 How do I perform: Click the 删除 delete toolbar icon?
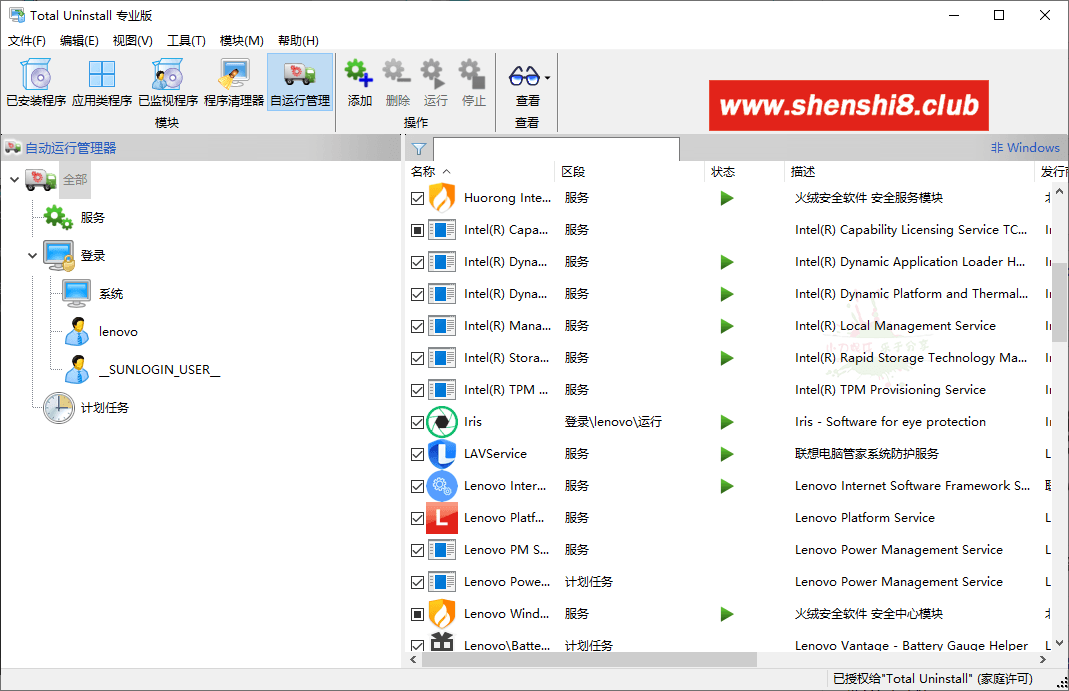[397, 74]
